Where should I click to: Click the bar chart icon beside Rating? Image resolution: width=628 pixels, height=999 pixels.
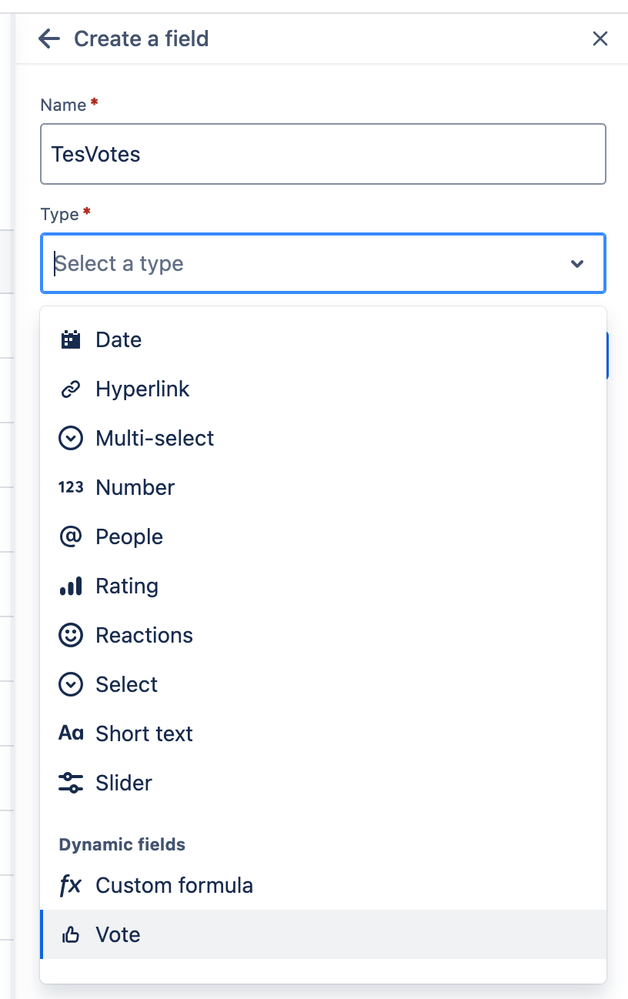click(x=70, y=586)
